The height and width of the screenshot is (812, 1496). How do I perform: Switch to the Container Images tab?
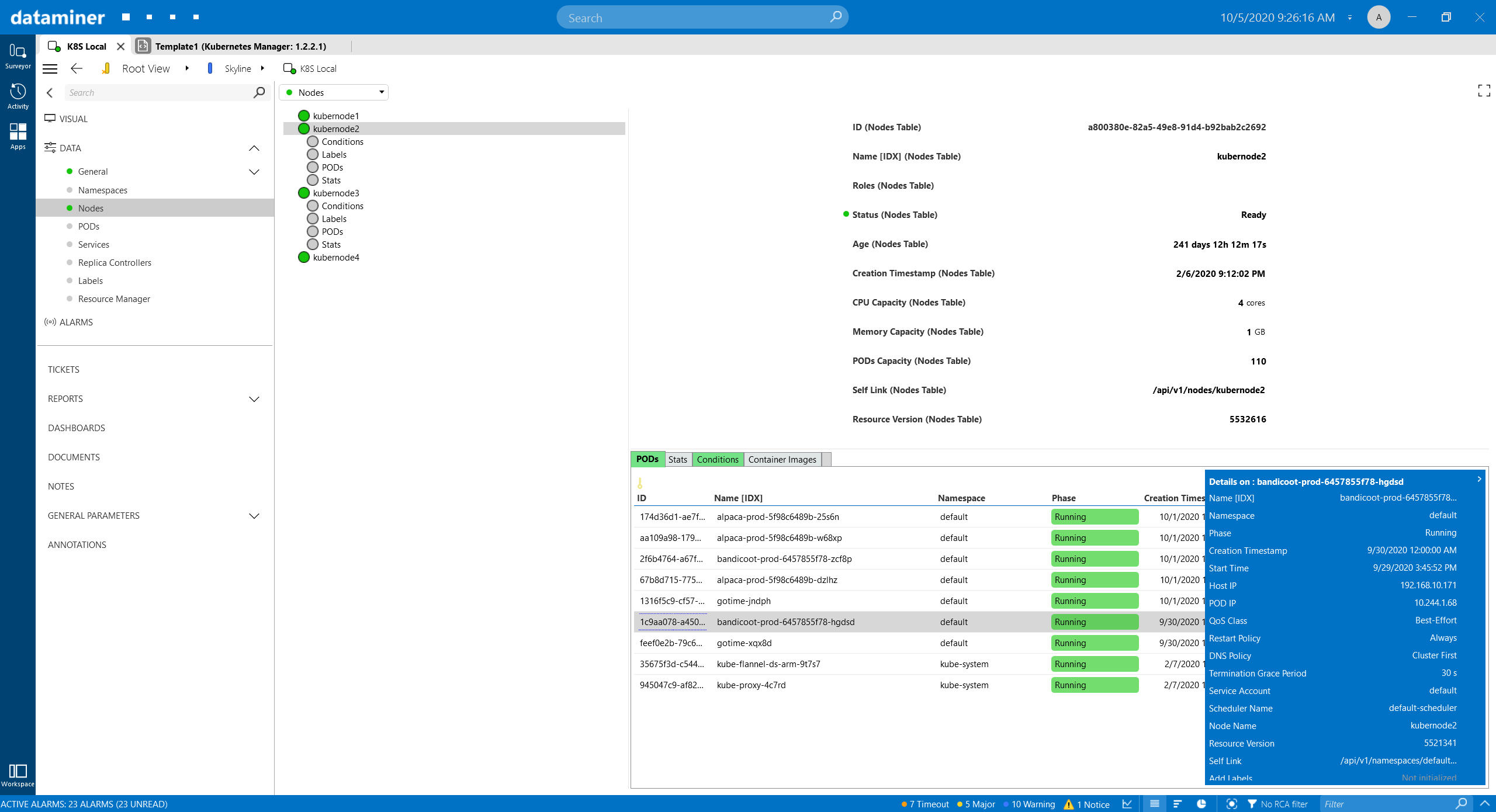click(x=782, y=460)
